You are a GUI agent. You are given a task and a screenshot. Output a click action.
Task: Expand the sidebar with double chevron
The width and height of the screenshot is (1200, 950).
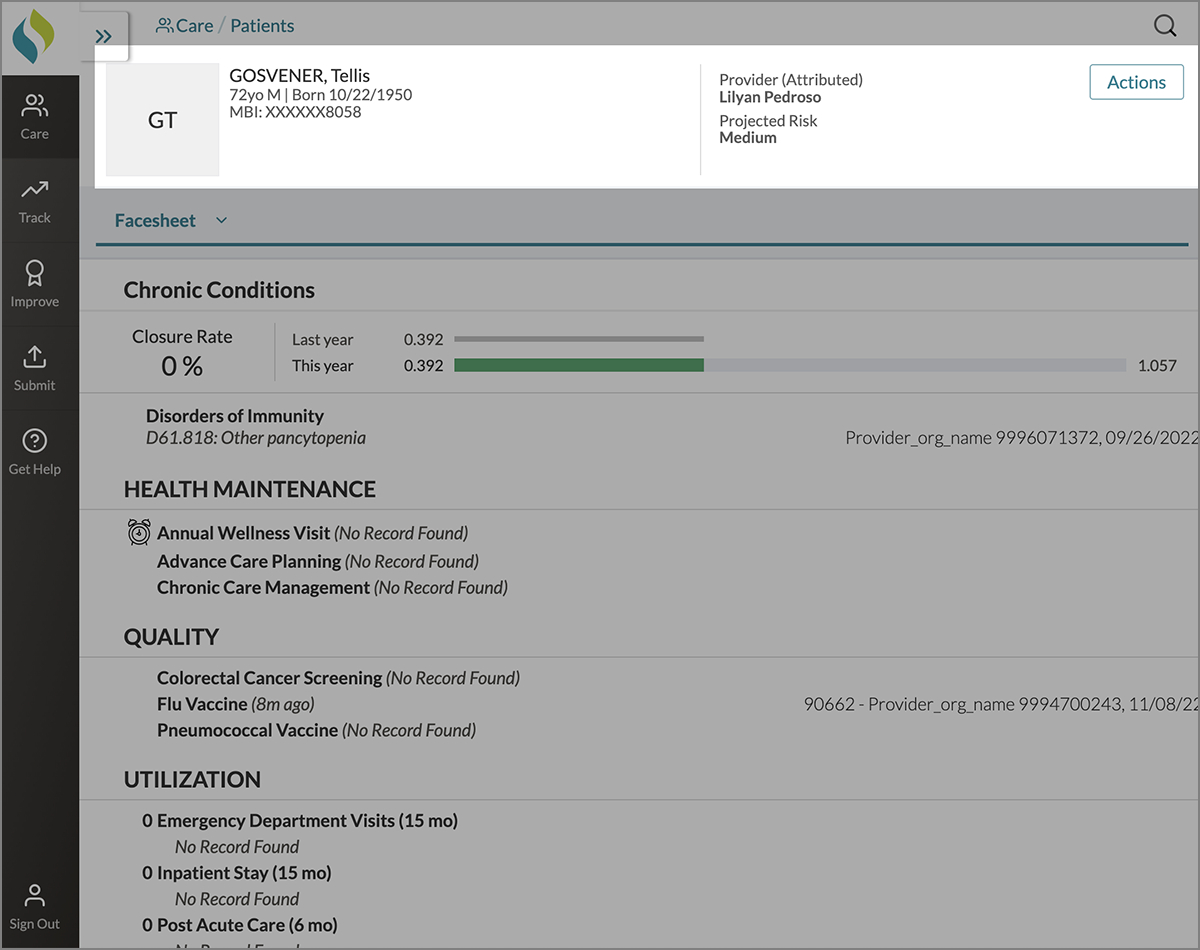tap(104, 37)
